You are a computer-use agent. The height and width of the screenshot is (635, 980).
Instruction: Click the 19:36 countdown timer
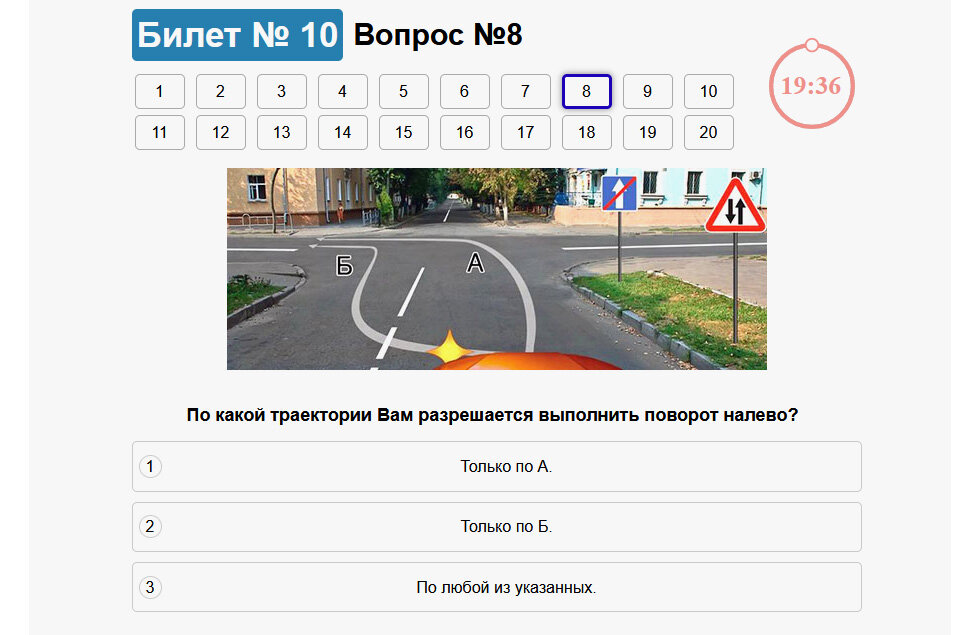[811, 86]
